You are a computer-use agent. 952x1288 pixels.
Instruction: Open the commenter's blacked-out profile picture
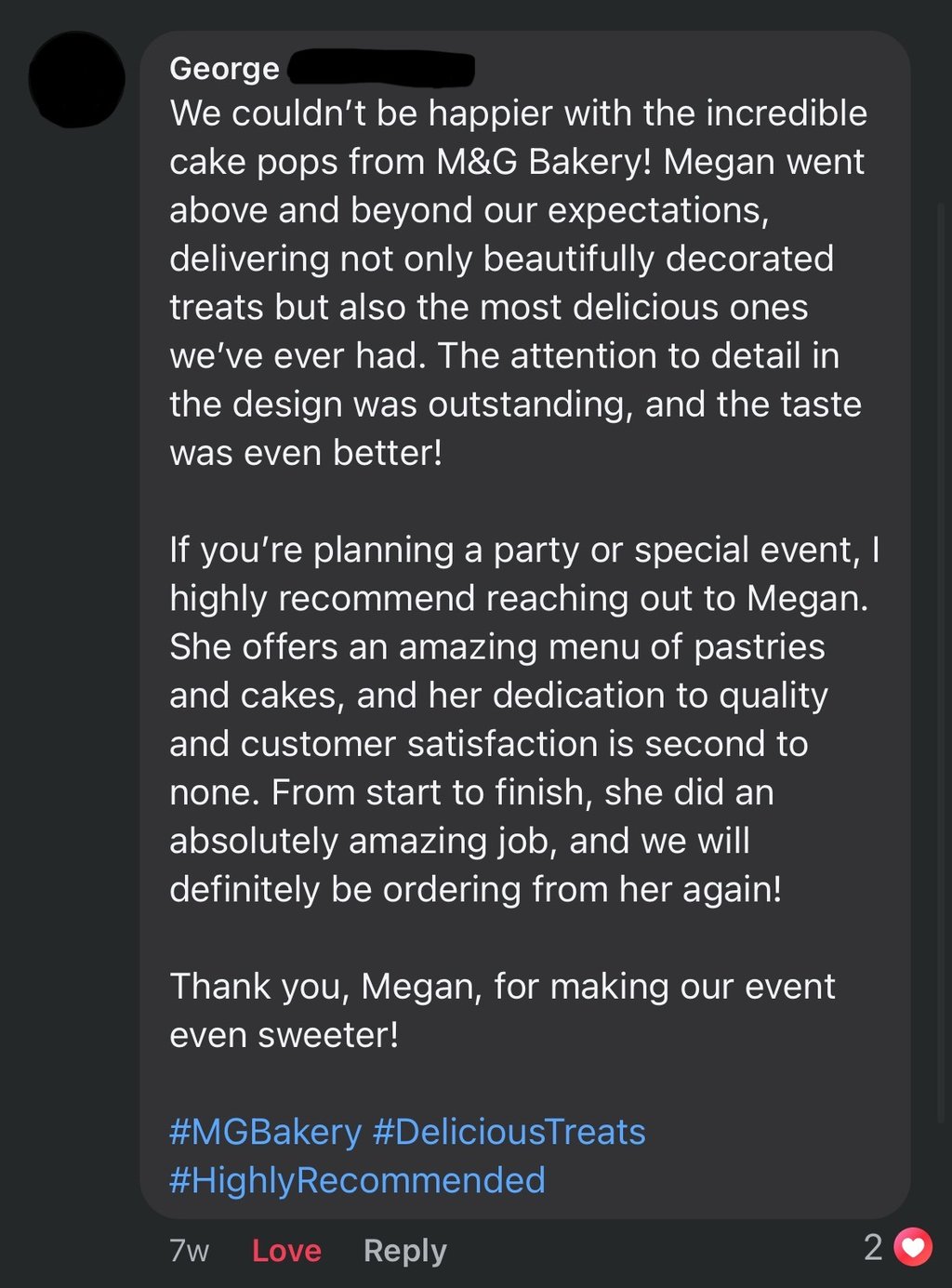[77, 80]
